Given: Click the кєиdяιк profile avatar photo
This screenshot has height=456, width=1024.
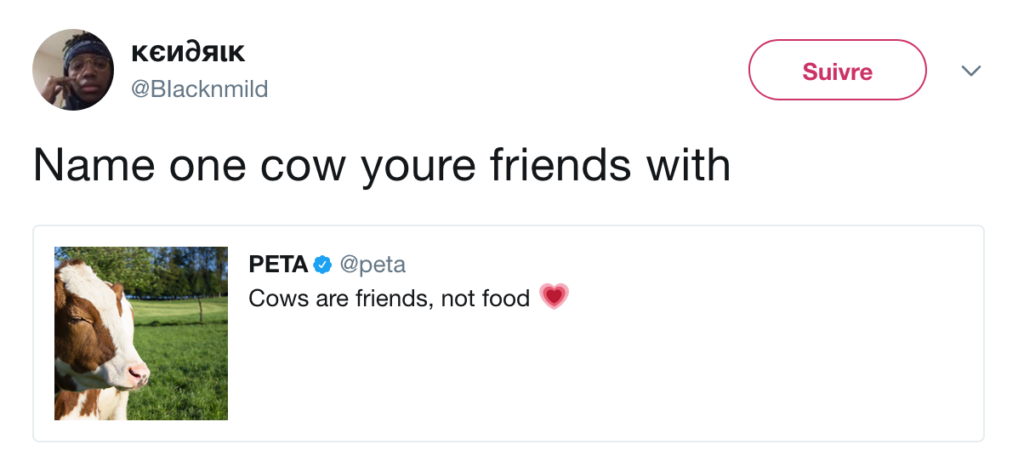Looking at the screenshot, I should 73,69.
